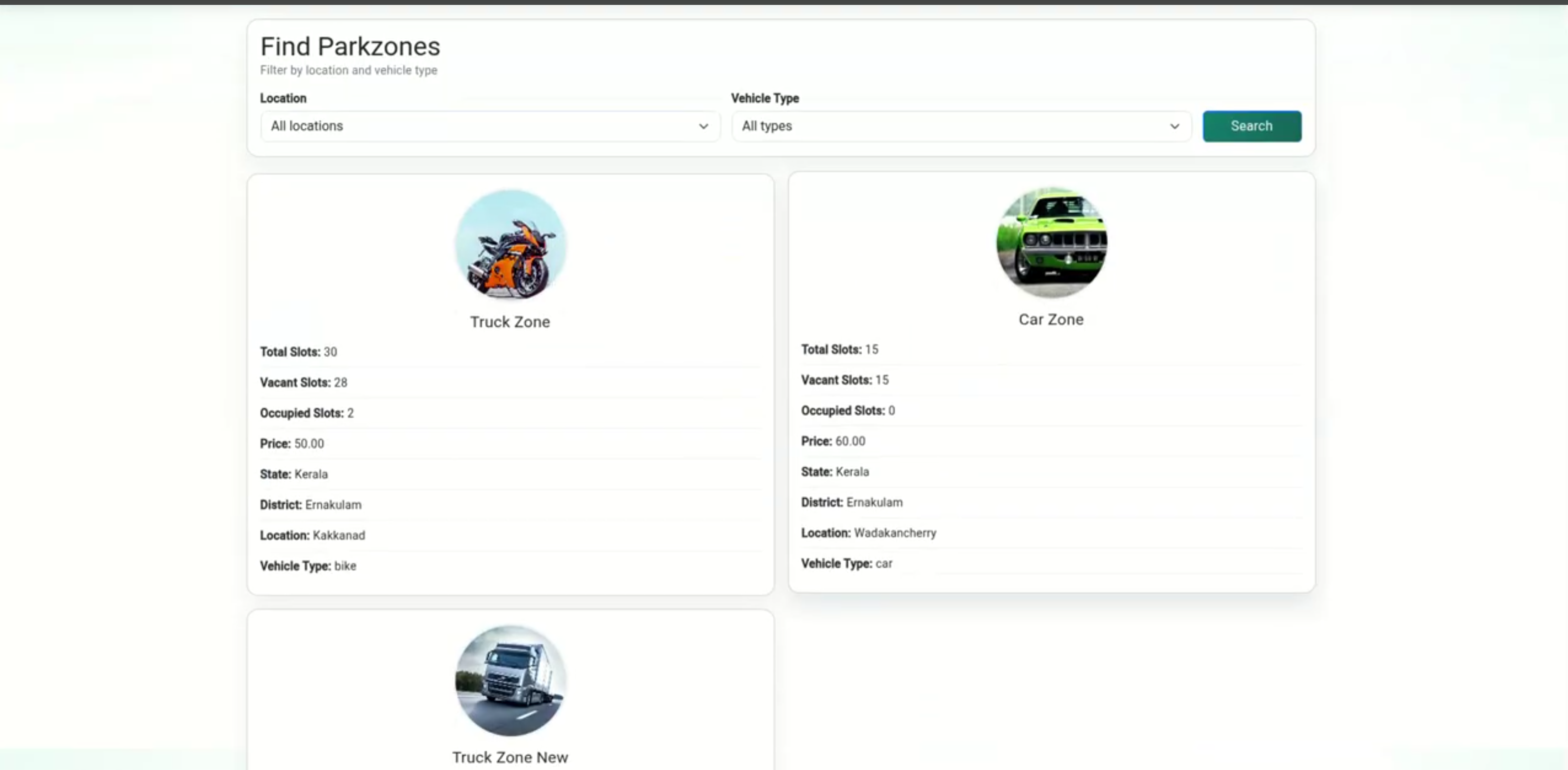Click 'Price: 60.00' row

[x=1051, y=441]
